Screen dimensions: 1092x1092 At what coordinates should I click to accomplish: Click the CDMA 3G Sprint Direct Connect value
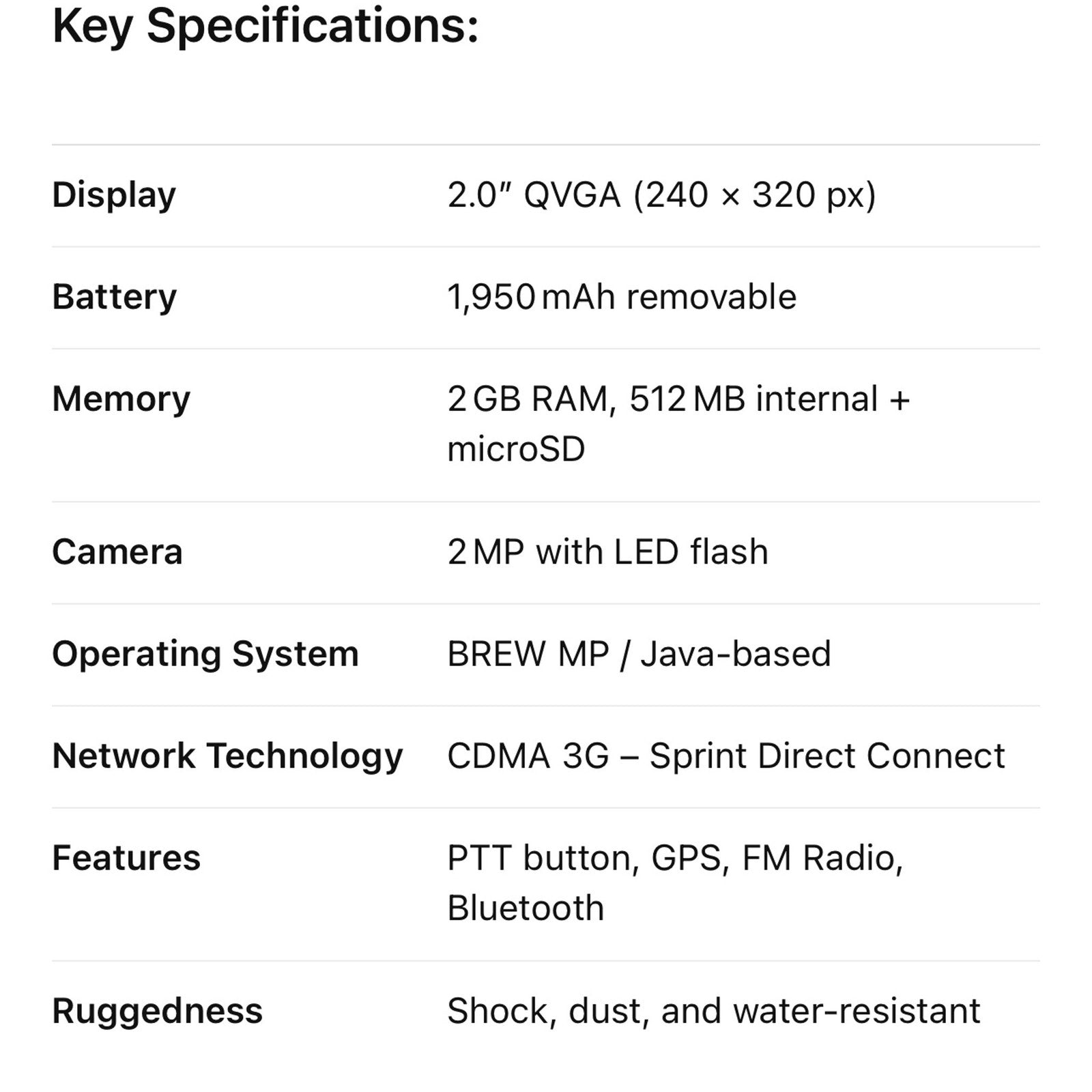coord(725,756)
